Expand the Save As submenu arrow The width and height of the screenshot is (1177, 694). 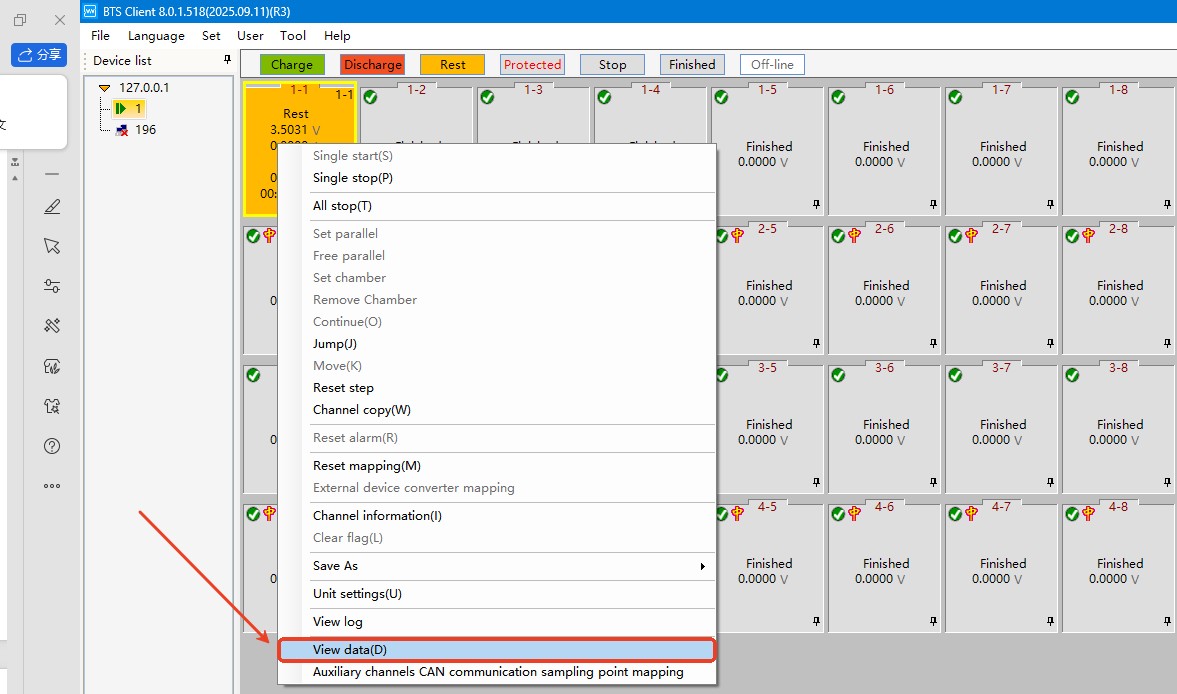tap(703, 566)
